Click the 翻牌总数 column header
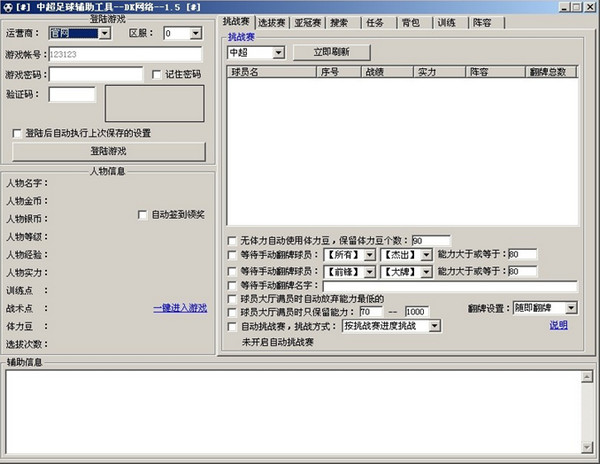 point(551,72)
